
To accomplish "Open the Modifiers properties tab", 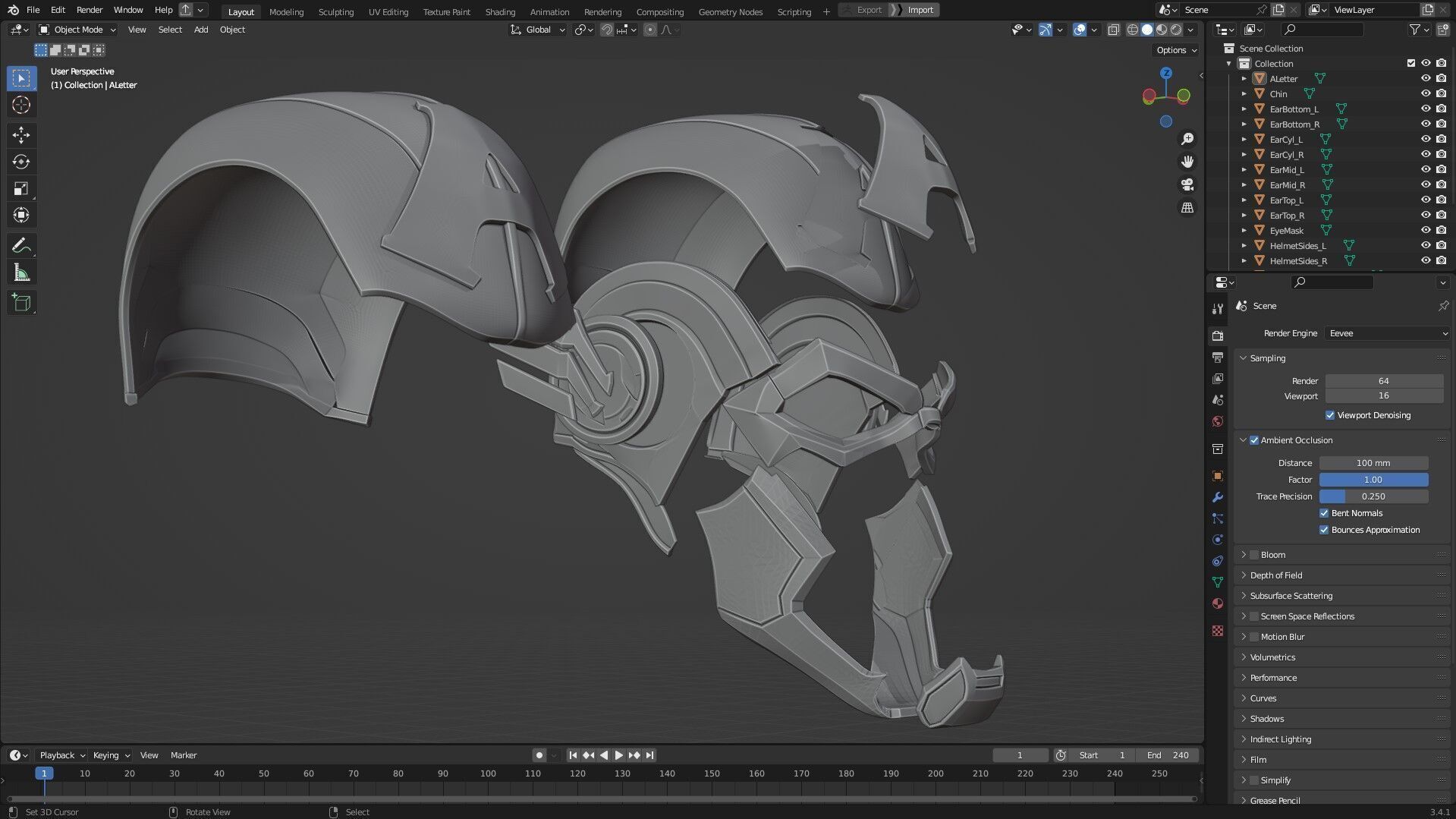I will point(1218,497).
